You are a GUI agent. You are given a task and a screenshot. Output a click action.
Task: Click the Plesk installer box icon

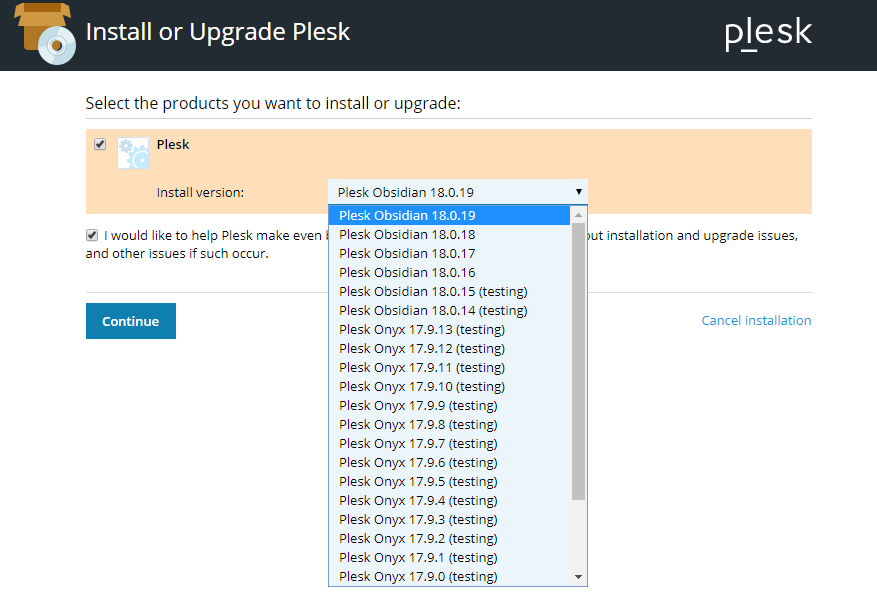[44, 32]
